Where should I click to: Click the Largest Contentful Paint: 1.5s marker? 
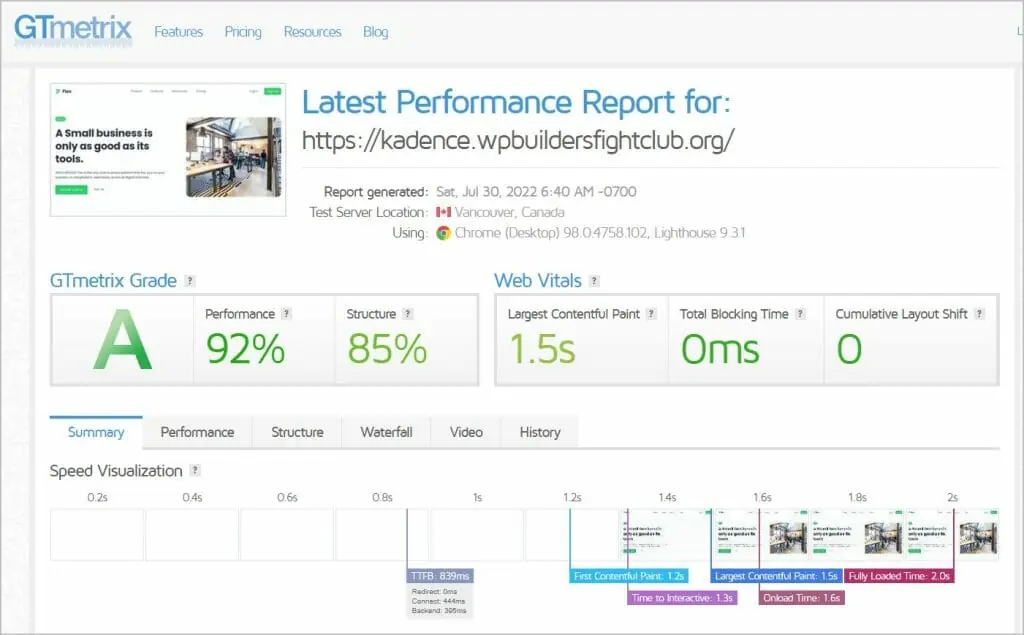coord(776,576)
